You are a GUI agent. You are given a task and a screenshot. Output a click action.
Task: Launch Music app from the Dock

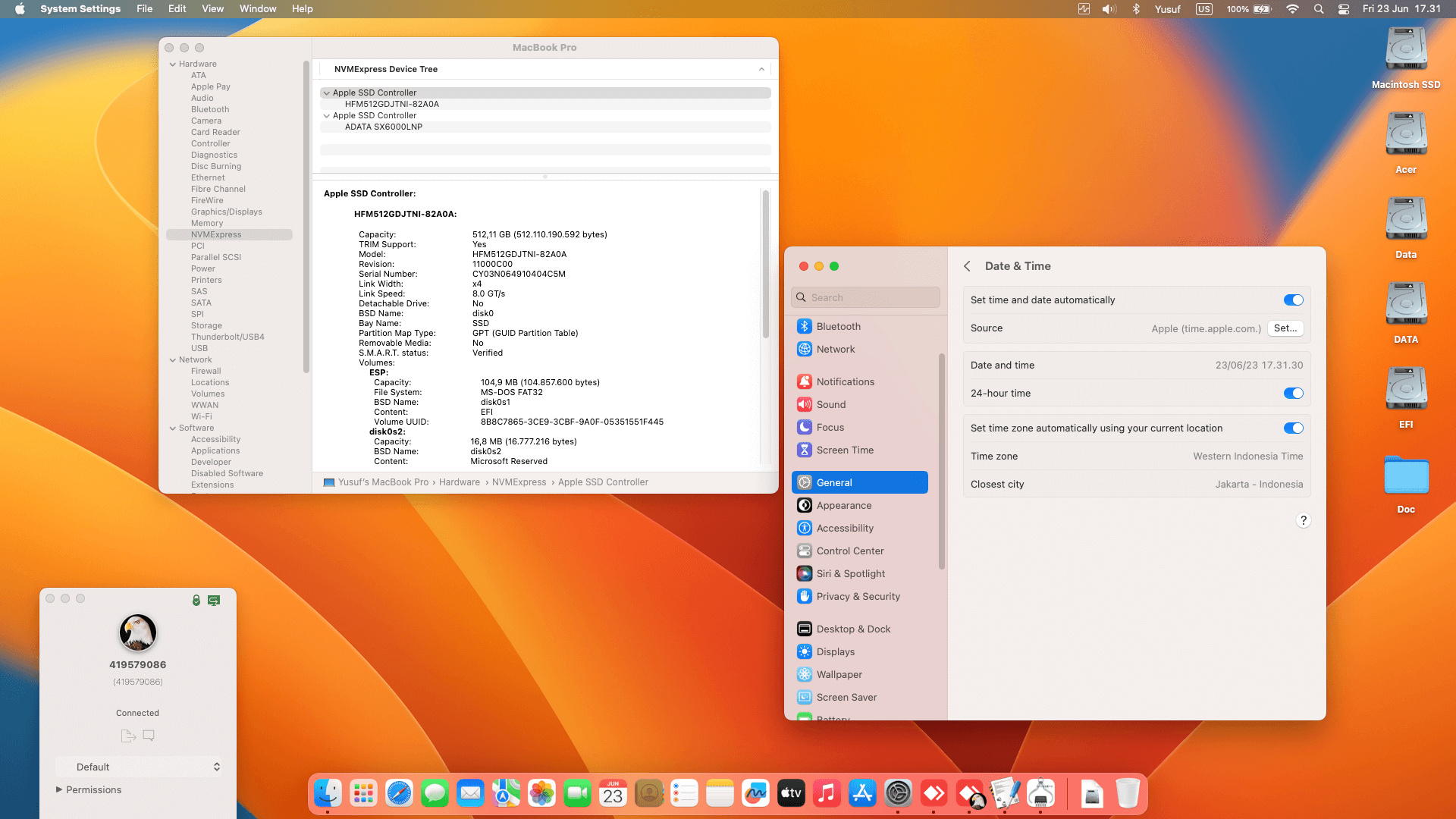[x=827, y=793]
